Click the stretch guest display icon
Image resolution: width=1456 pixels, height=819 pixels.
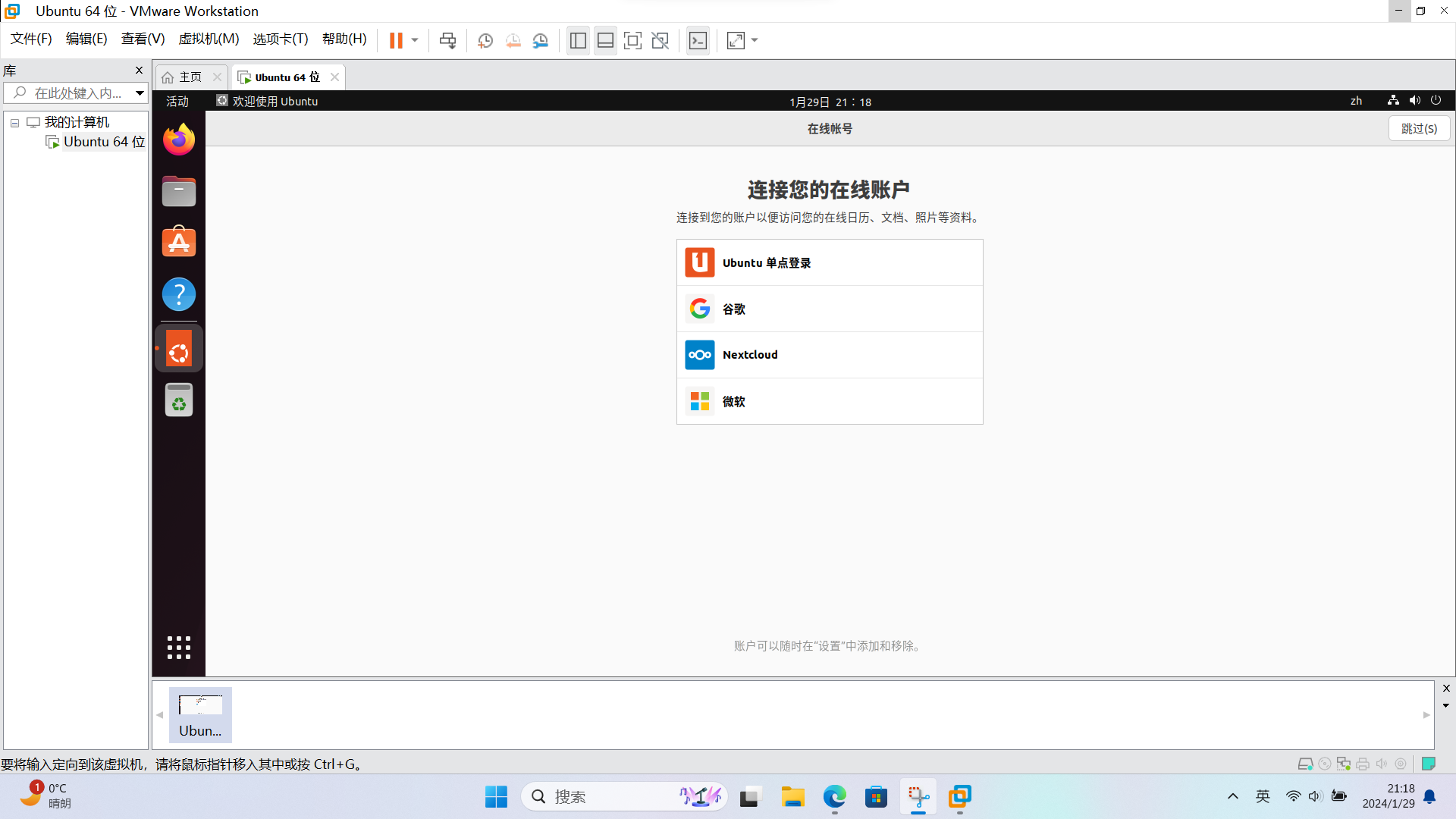tap(736, 40)
